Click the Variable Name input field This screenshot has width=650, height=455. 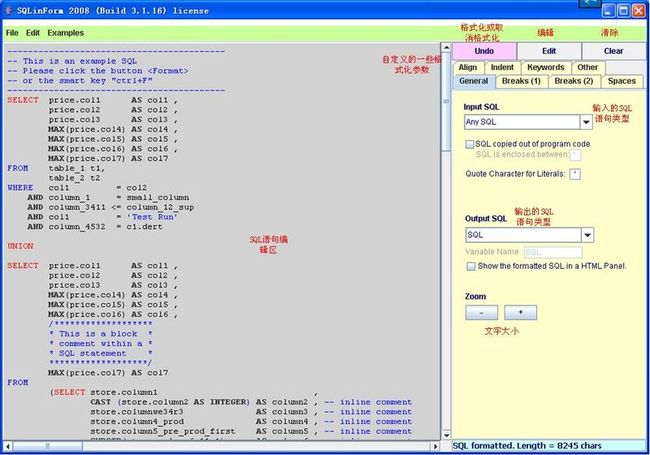553,252
